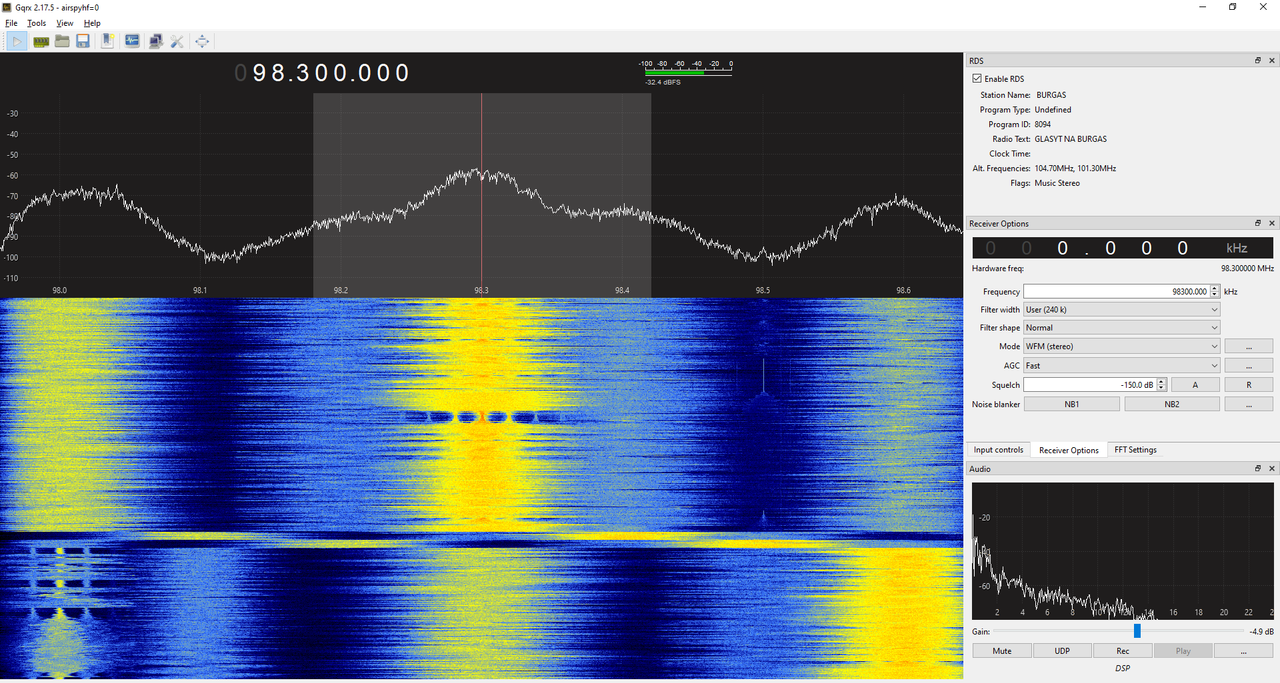Viewport: 1280px width, 683px height.
Task: Open the Mode dropdown showing WFM (stereo)
Action: [x=1121, y=346]
